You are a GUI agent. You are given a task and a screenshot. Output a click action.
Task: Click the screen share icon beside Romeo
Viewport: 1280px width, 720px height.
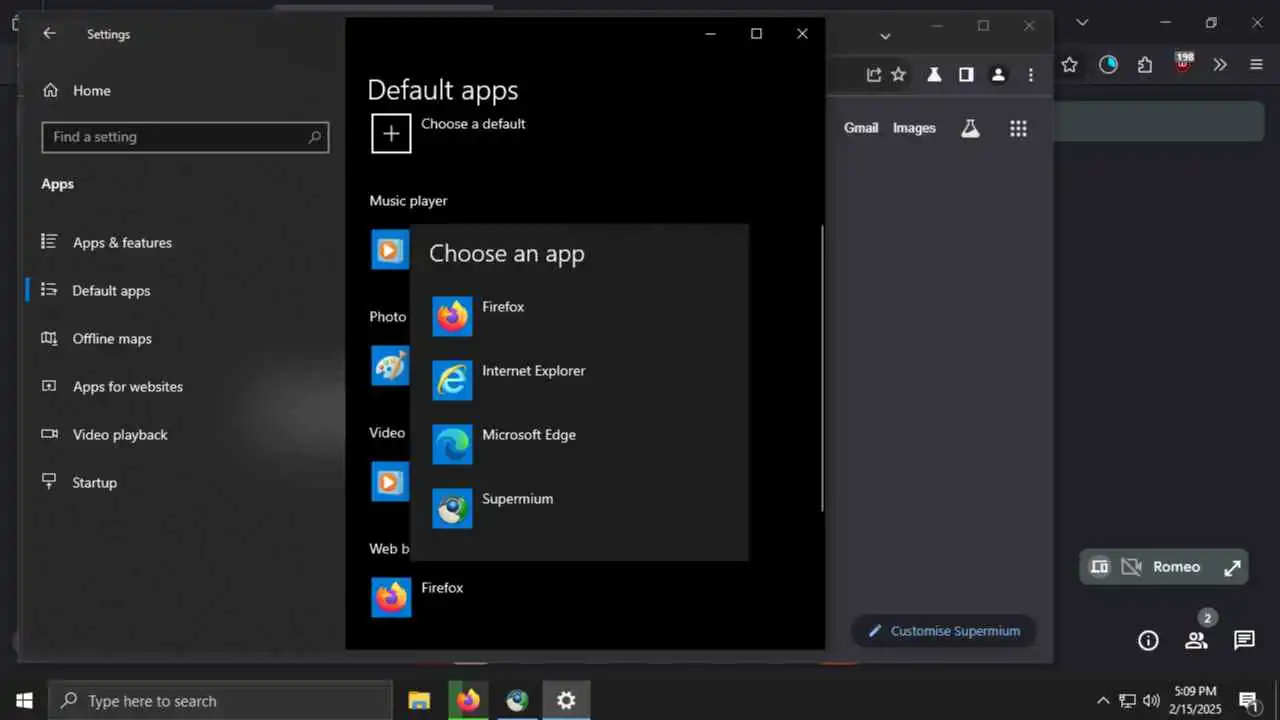pos(1099,567)
